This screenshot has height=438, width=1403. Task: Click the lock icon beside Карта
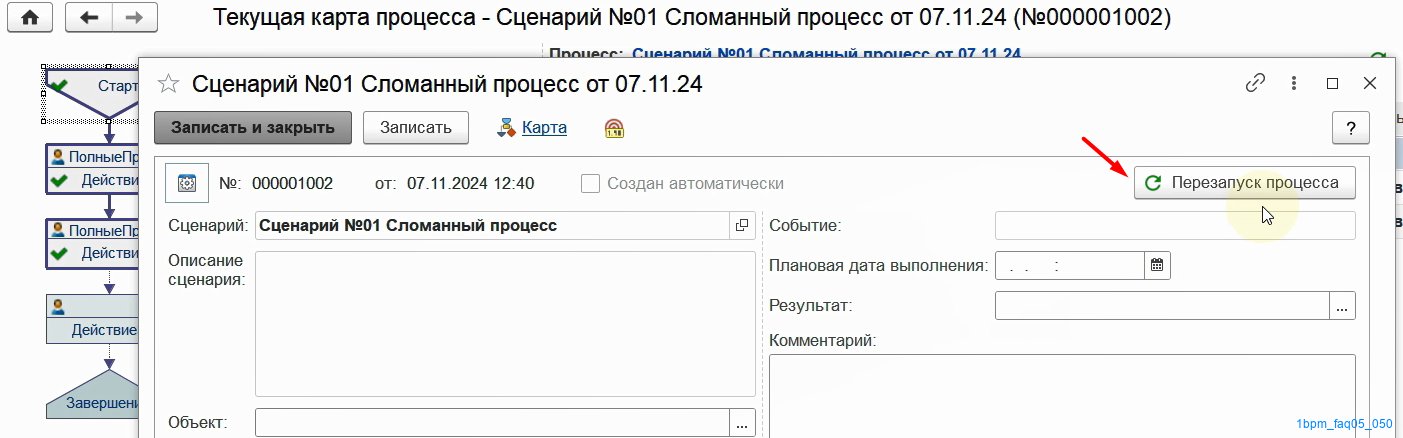point(614,128)
